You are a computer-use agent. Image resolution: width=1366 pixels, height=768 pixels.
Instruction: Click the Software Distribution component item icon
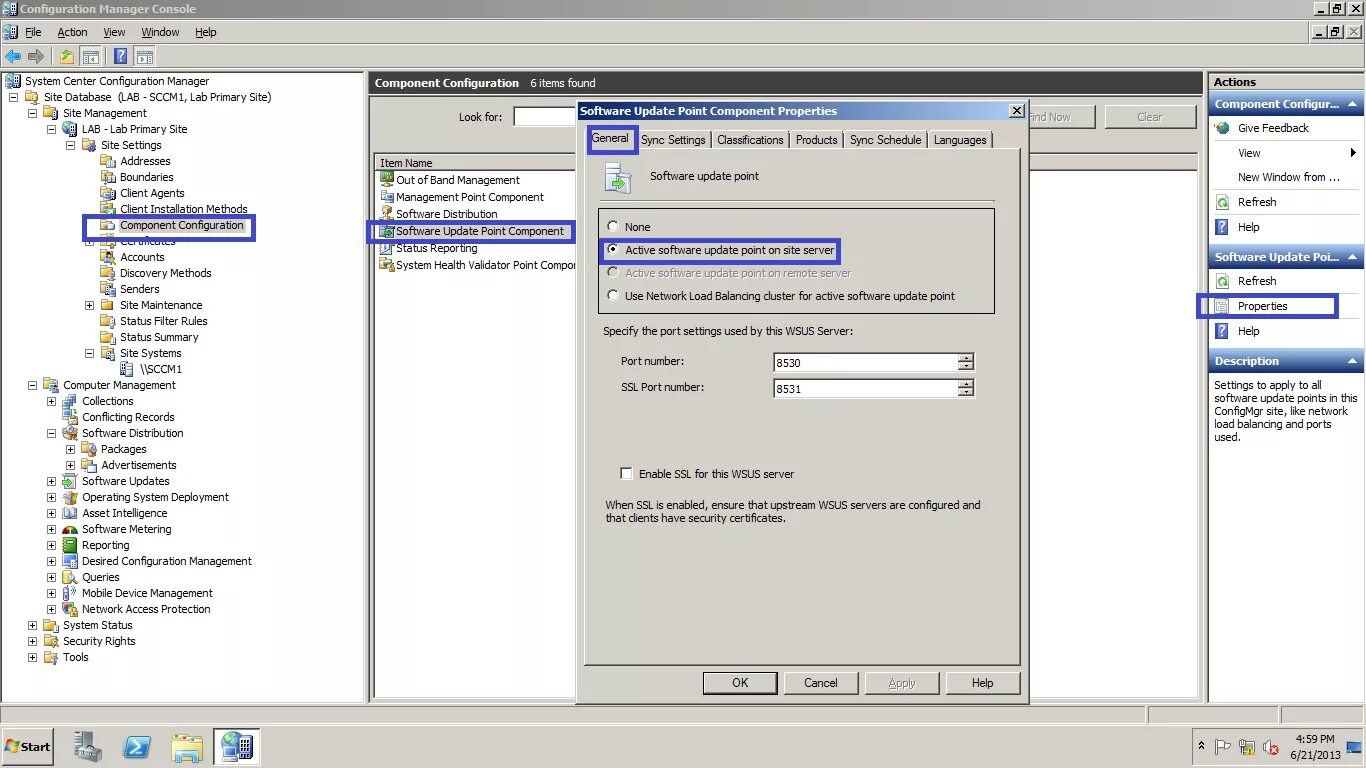[x=387, y=214]
